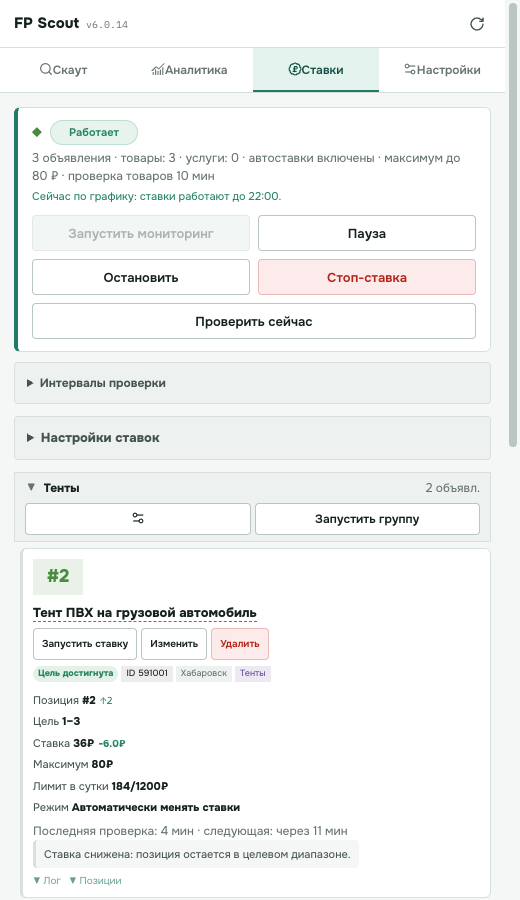The image size is (520, 900).
Task: Open Тенты group settings sliders button
Action: [x=138, y=519]
